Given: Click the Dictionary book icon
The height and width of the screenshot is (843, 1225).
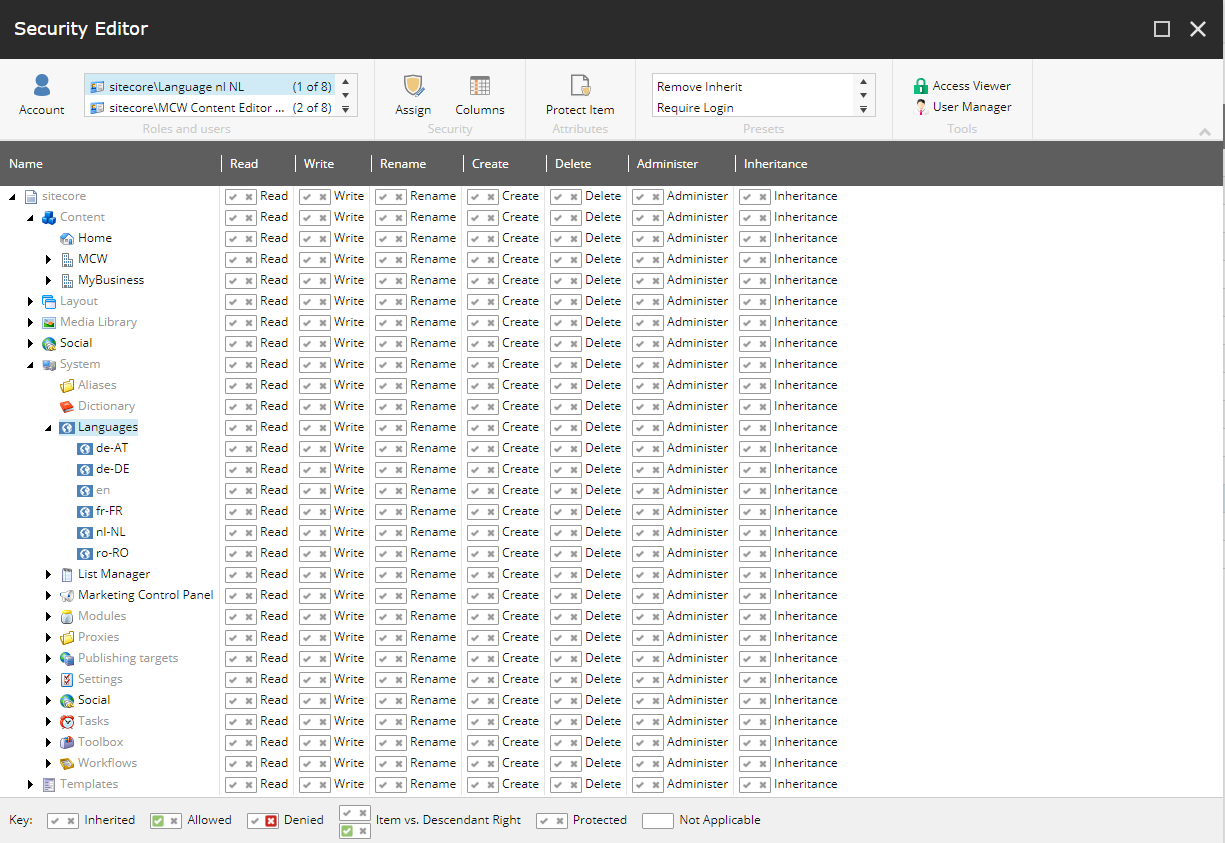Looking at the screenshot, I should tap(67, 406).
